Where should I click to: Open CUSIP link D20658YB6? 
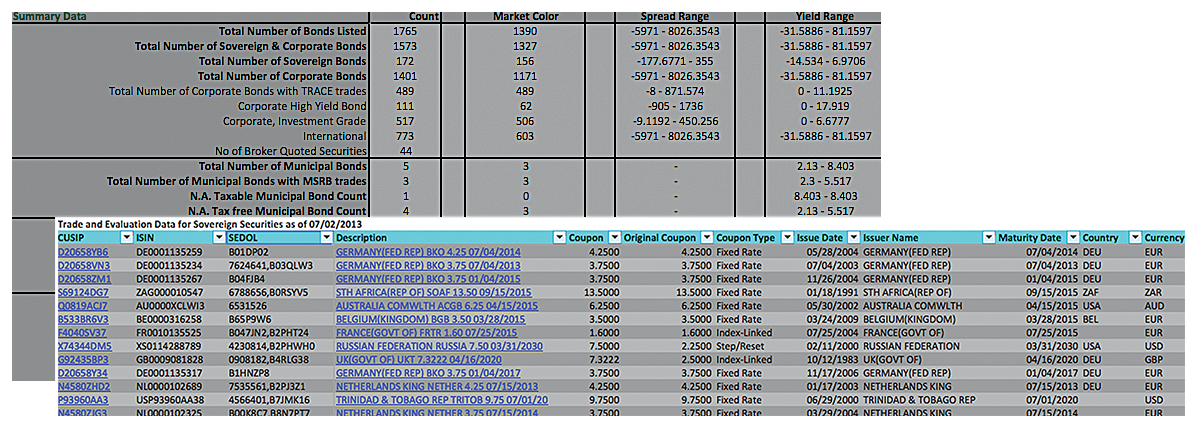point(83,253)
